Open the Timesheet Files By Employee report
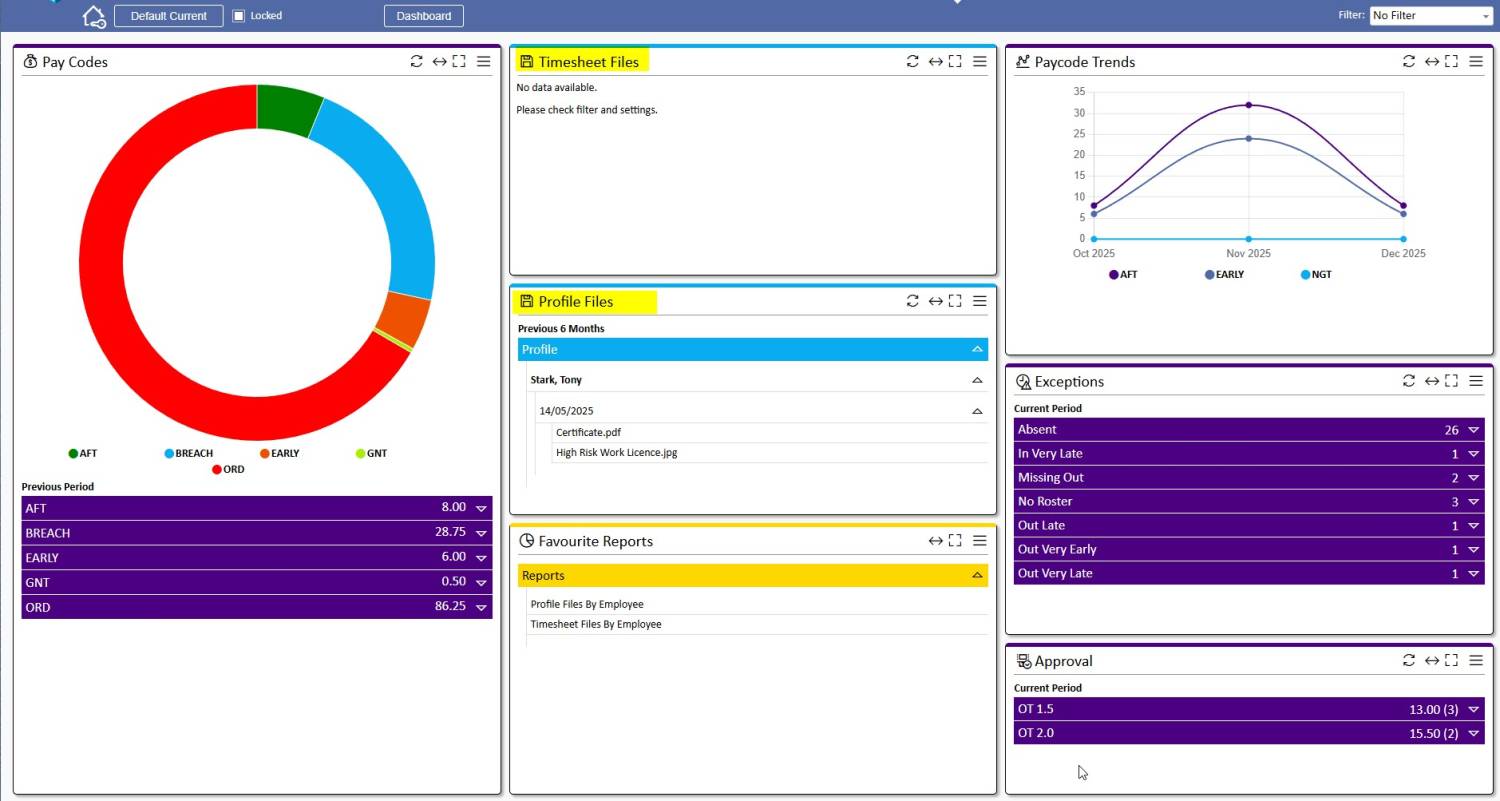Image resolution: width=1500 pixels, height=801 pixels. point(596,624)
